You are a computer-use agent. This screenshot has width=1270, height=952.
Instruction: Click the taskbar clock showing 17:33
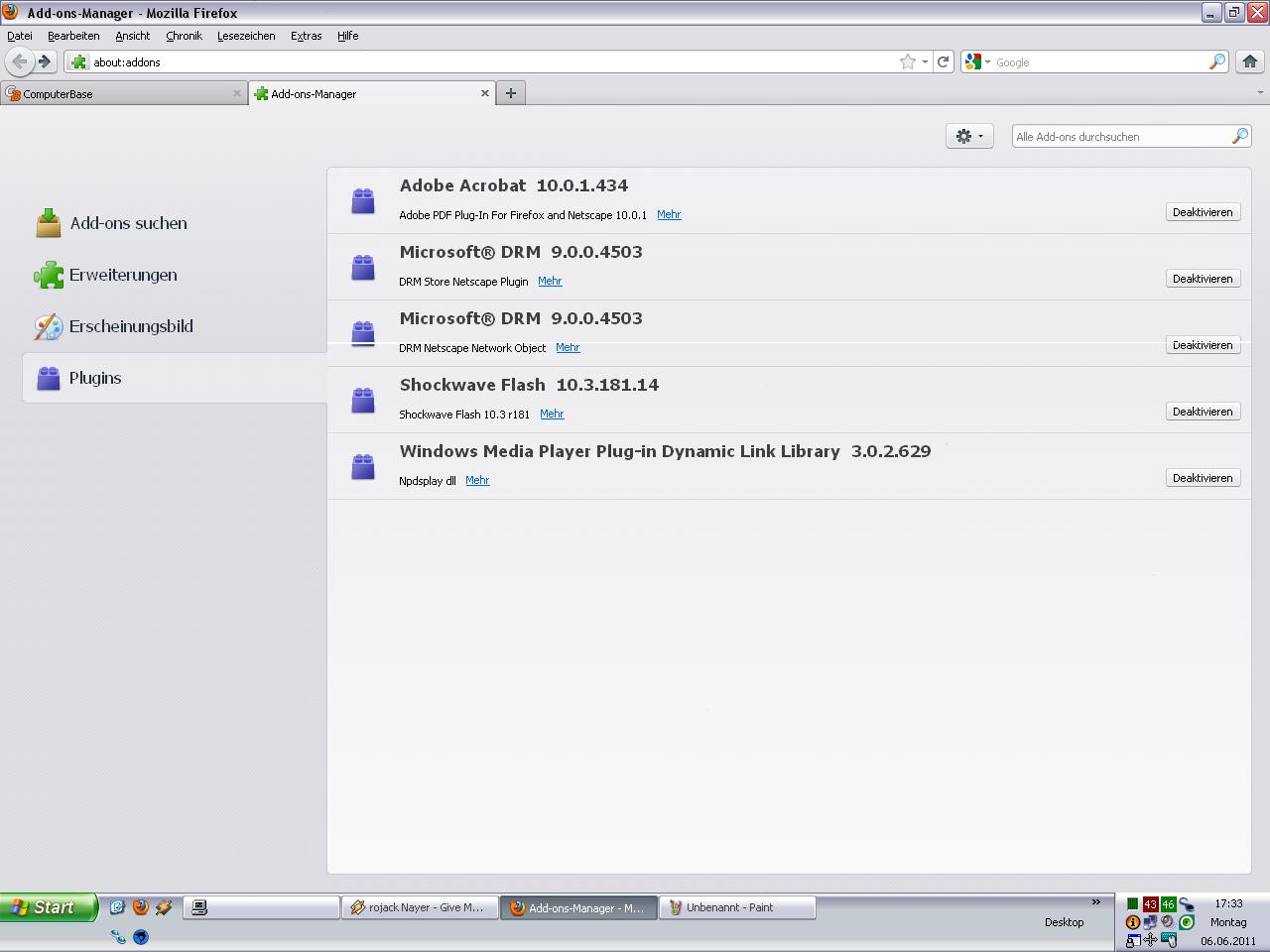pyautogui.click(x=1228, y=903)
